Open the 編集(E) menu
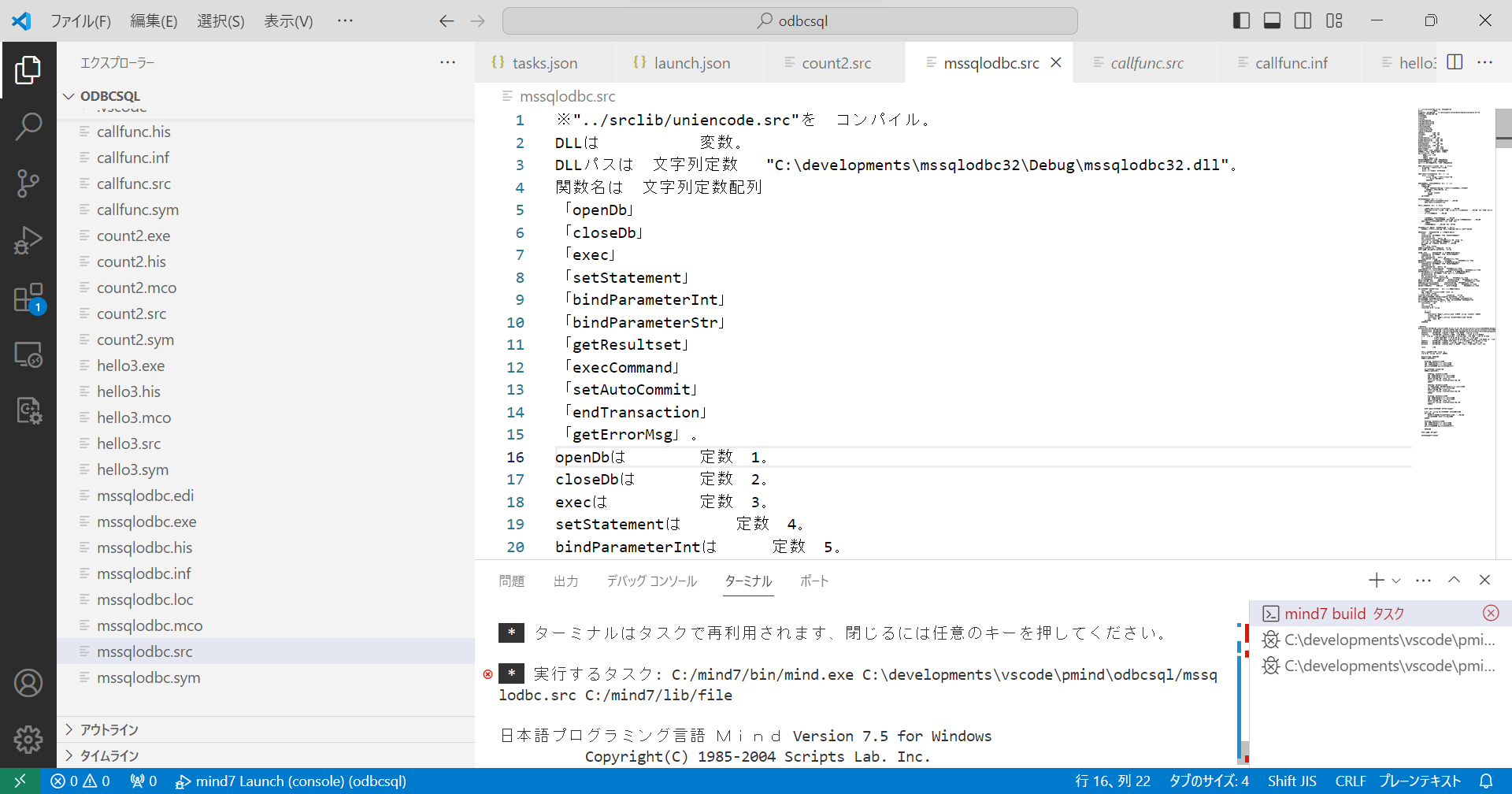Viewport: 1512px width, 794px height. pyautogui.click(x=154, y=21)
